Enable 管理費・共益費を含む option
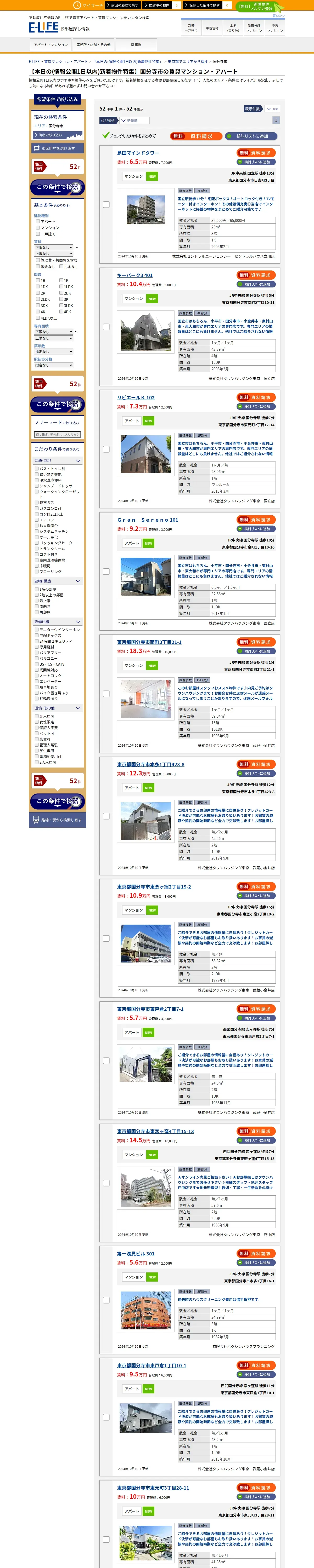The height and width of the screenshot is (1568, 314). click(38, 260)
